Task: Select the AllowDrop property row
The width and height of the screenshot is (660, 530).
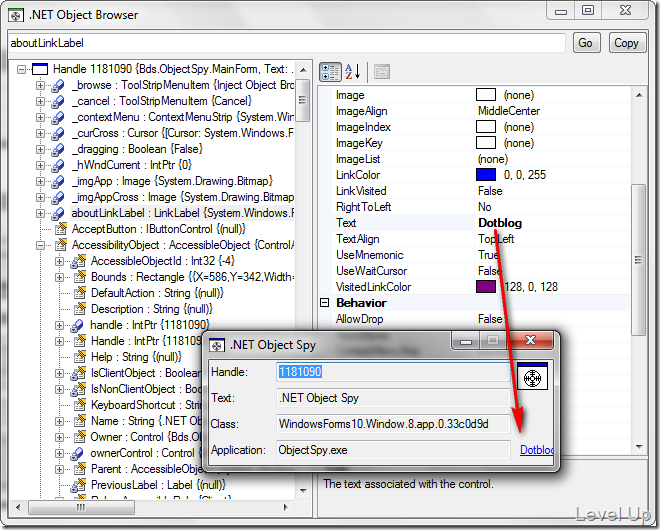Action: click(x=482, y=319)
